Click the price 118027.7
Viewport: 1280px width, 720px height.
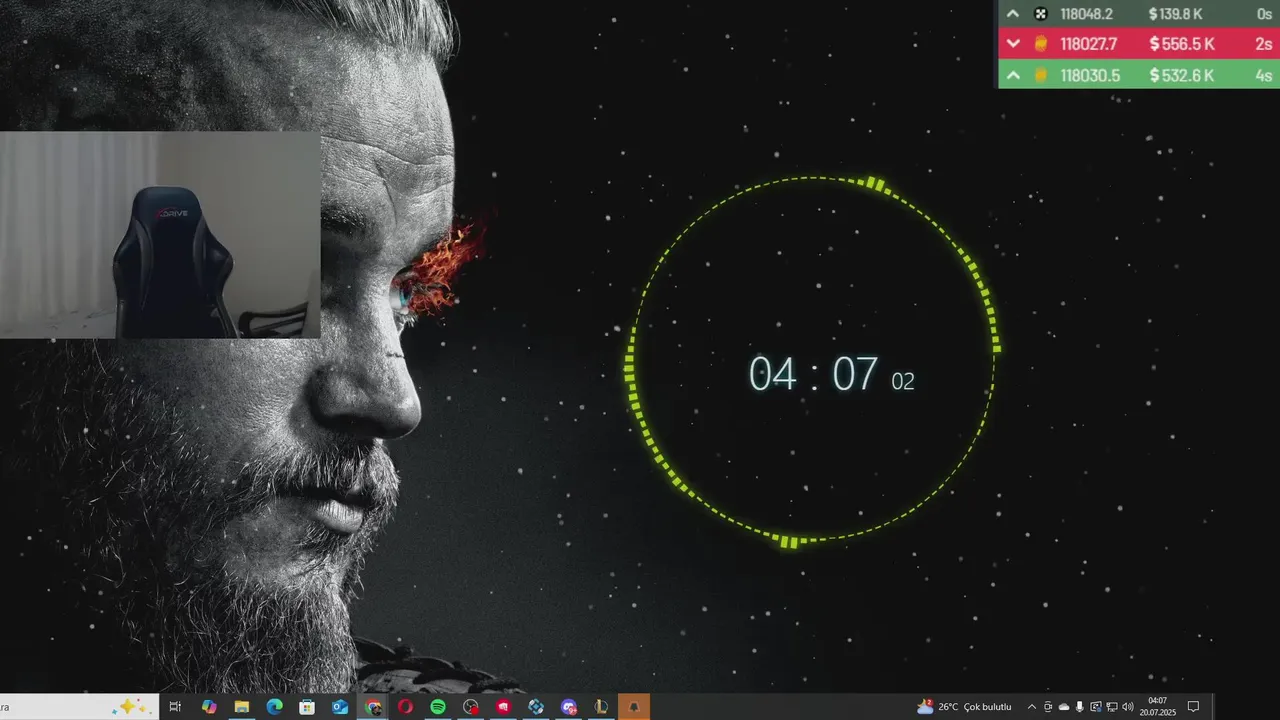click(x=1089, y=44)
